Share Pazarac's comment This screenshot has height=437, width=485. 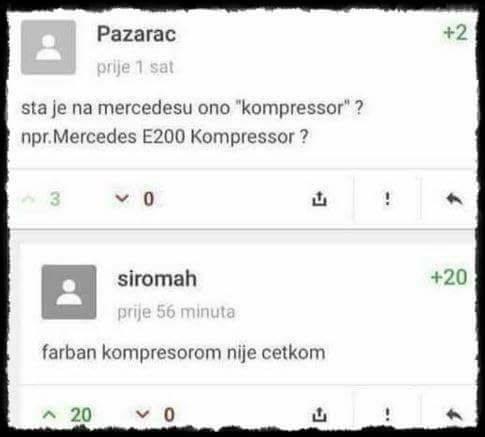pyautogui.click(x=319, y=199)
